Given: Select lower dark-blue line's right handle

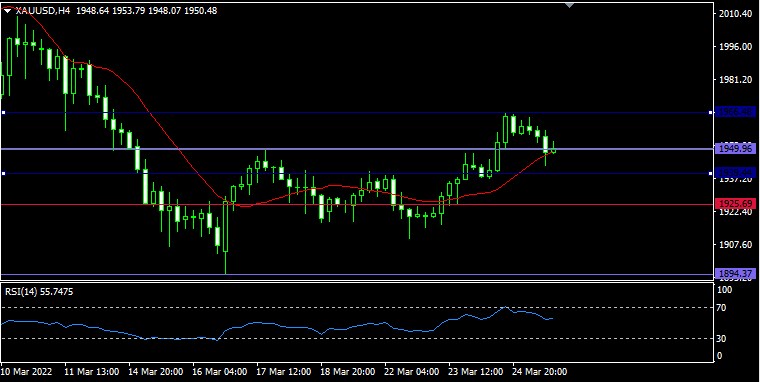Looking at the screenshot, I should [x=711, y=173].
